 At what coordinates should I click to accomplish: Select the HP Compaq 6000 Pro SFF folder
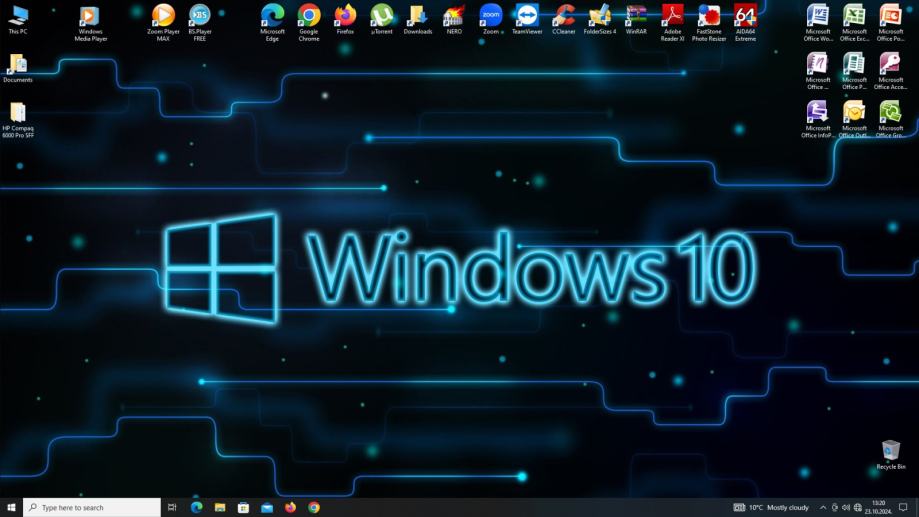pyautogui.click(x=18, y=120)
